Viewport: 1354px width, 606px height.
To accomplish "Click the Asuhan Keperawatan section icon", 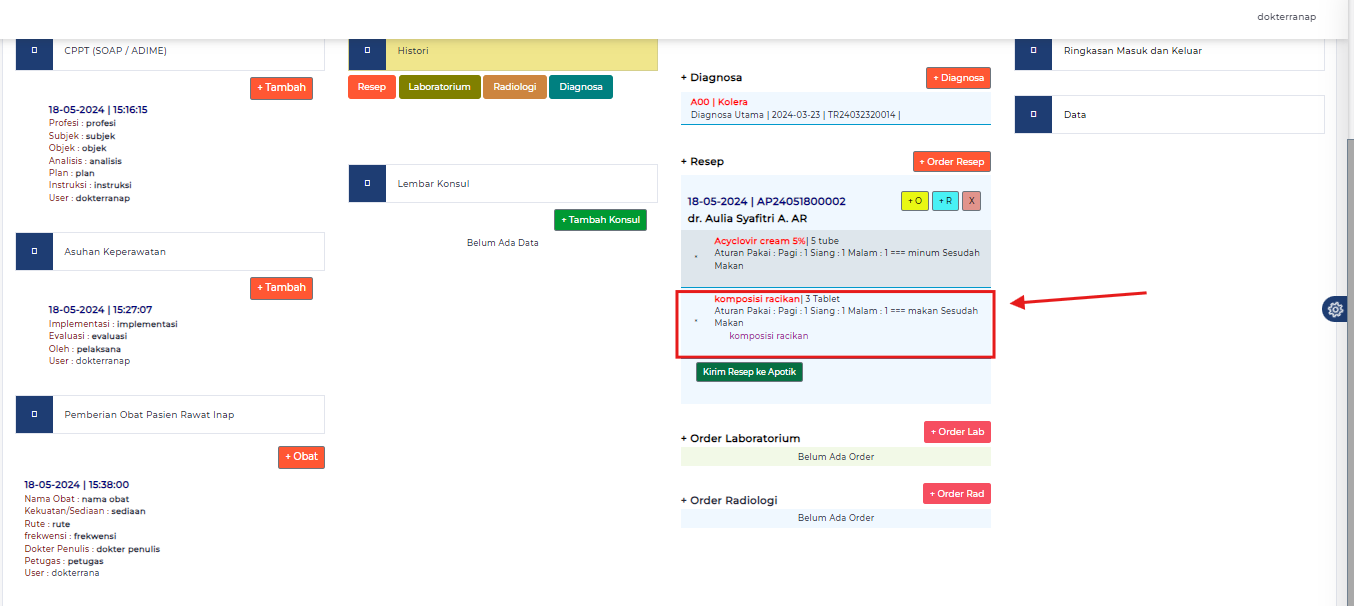I will (34, 251).
